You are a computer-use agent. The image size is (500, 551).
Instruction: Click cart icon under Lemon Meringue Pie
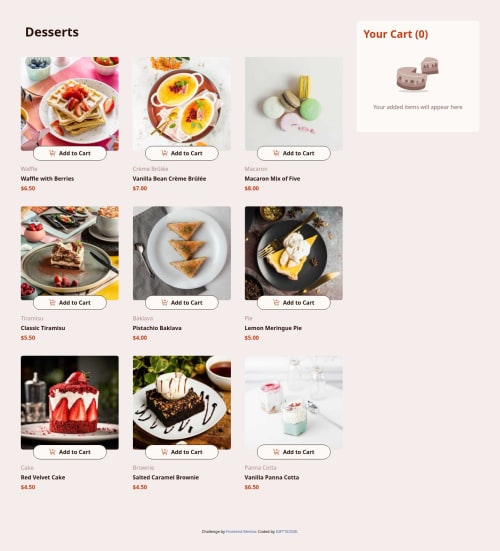point(276,302)
